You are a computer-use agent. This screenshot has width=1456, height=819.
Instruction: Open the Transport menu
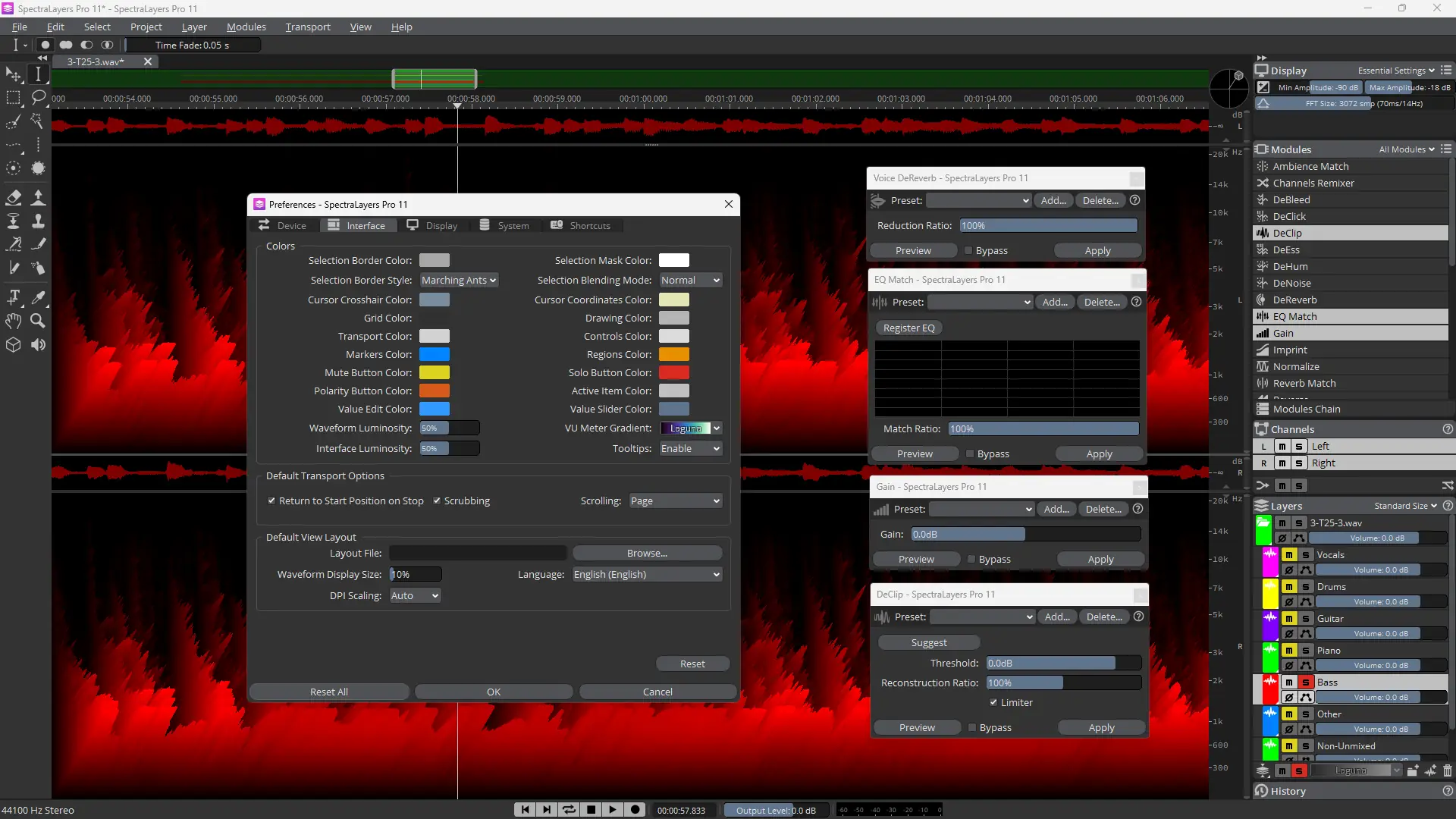coord(307,27)
